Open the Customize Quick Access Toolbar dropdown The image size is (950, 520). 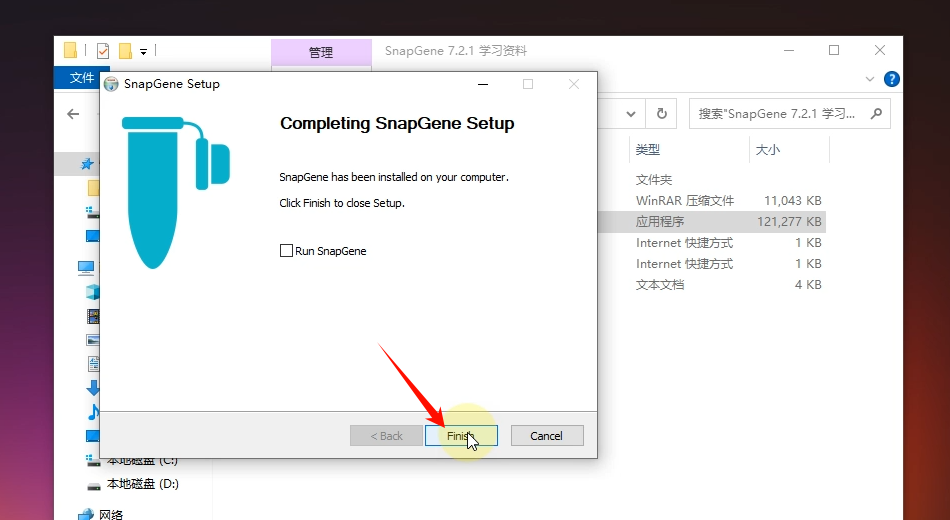click(143, 51)
